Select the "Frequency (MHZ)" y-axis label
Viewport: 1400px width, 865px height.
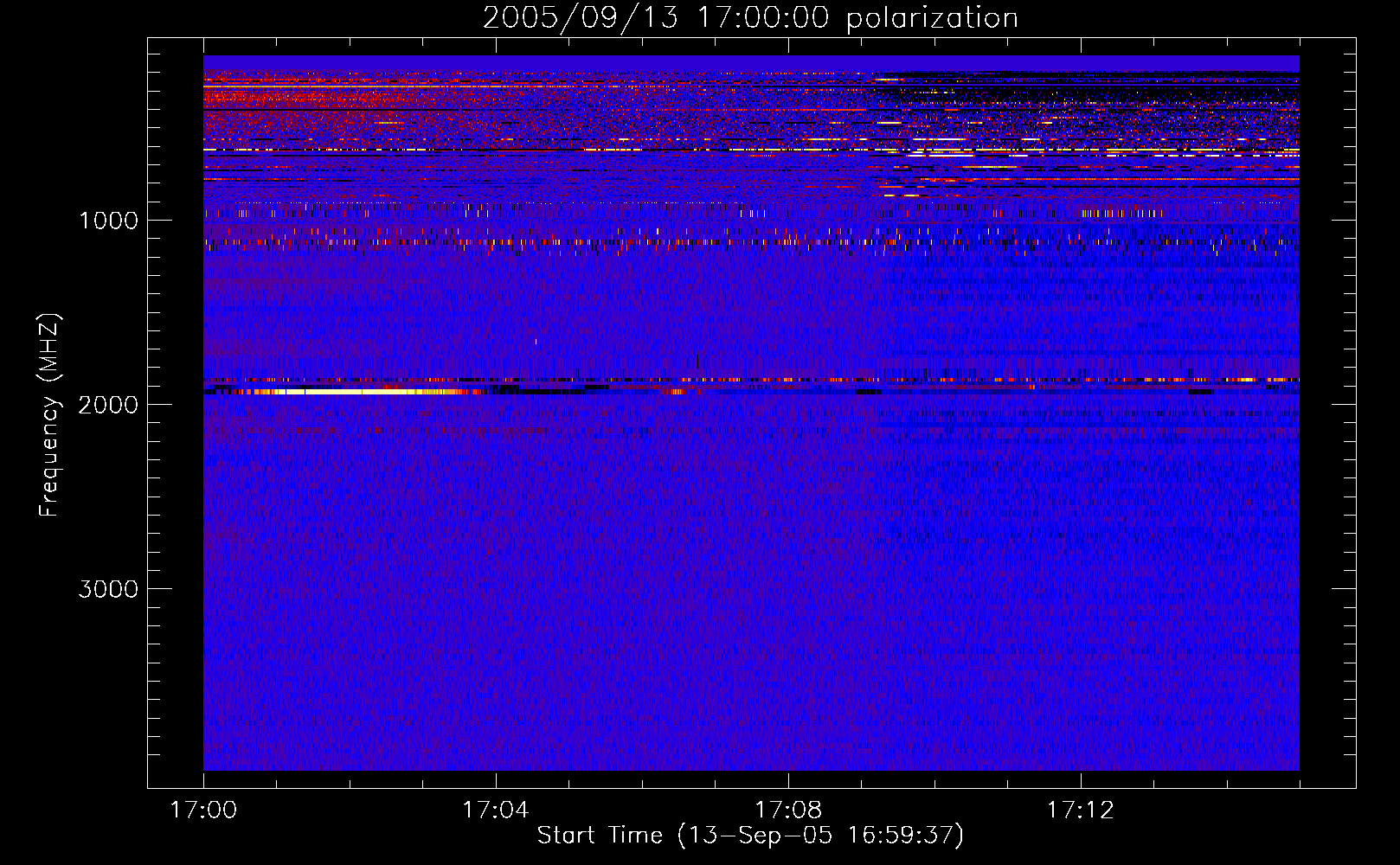pos(50,415)
